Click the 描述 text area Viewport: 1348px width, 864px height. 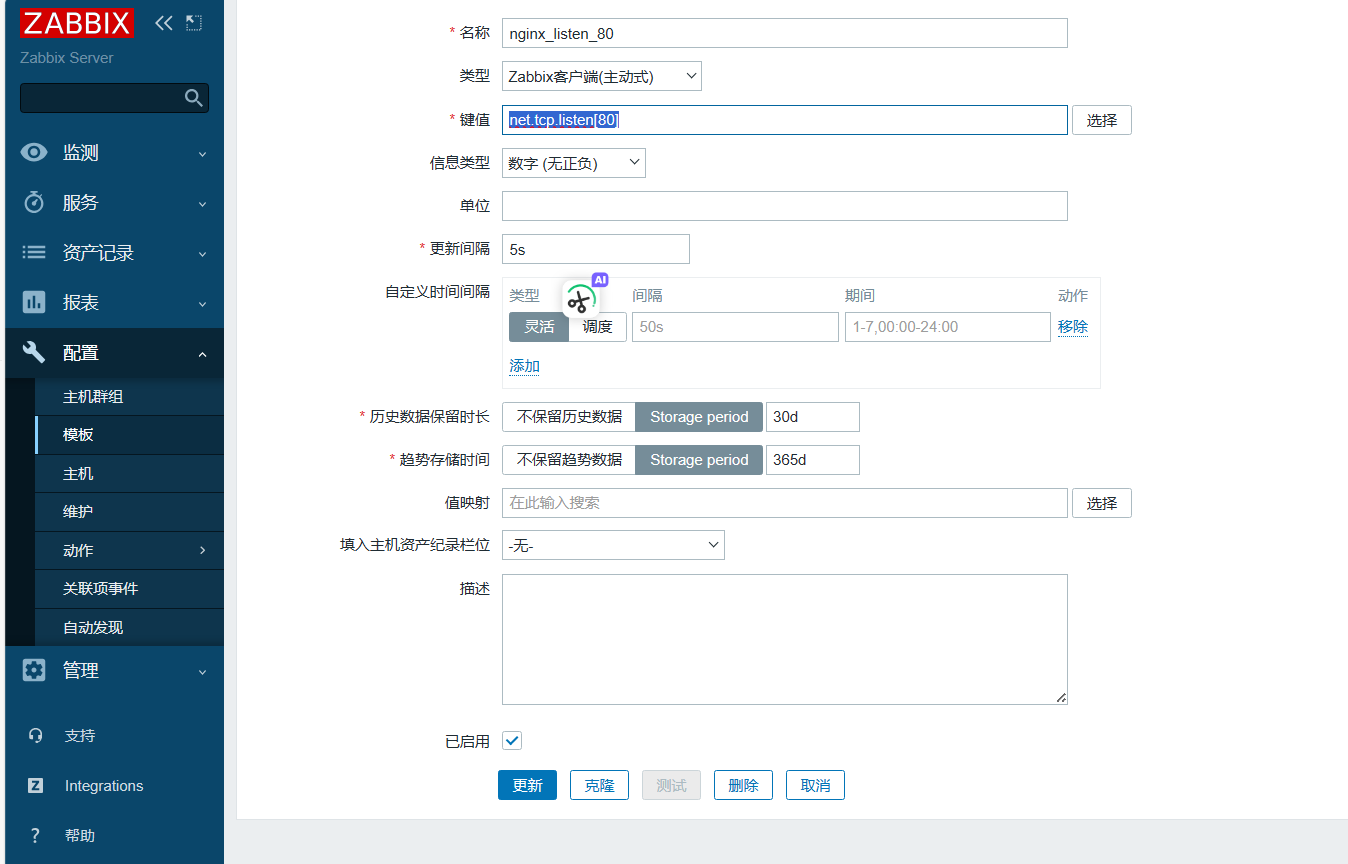pyautogui.click(x=785, y=639)
